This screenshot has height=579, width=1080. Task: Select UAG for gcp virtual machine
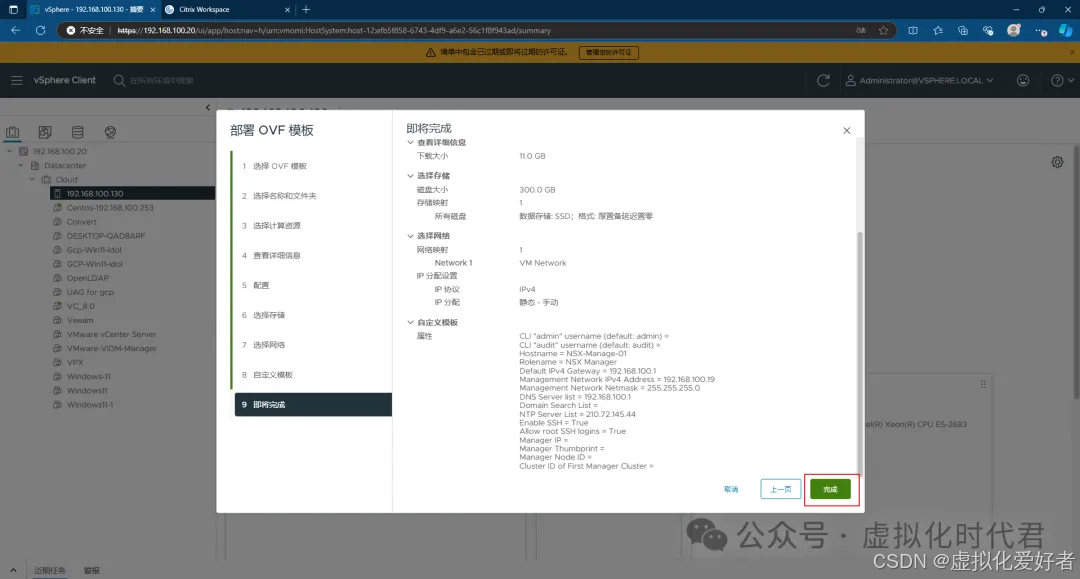90,292
